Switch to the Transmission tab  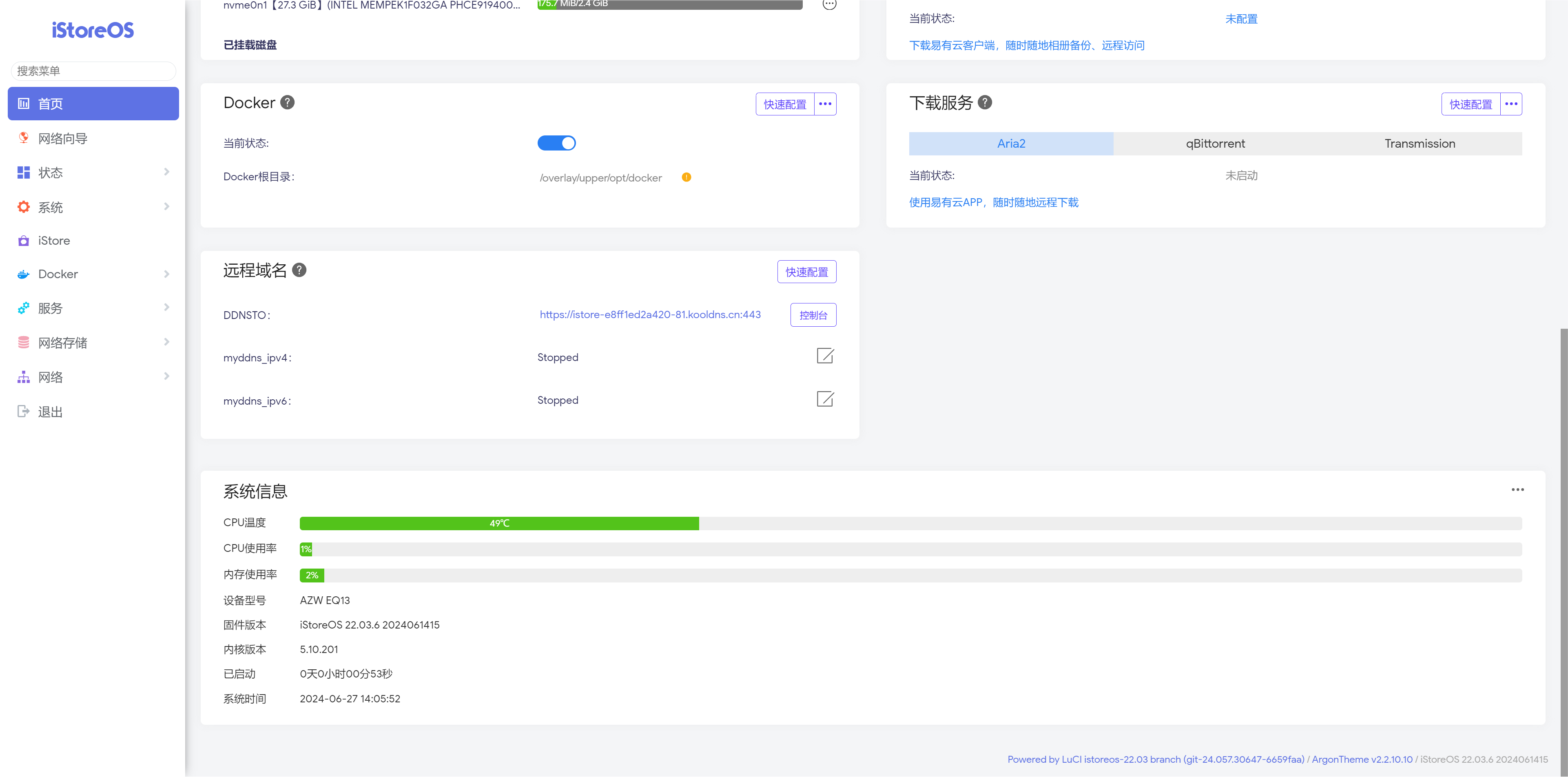1420,144
